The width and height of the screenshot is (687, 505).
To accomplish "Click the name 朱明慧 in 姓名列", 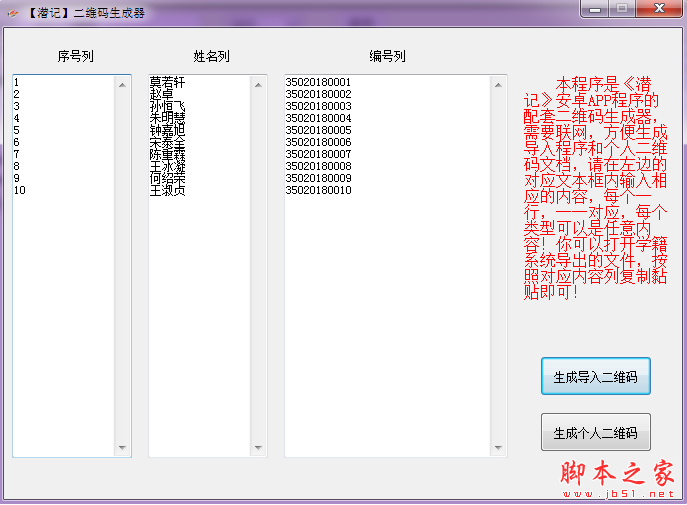I will (167, 118).
